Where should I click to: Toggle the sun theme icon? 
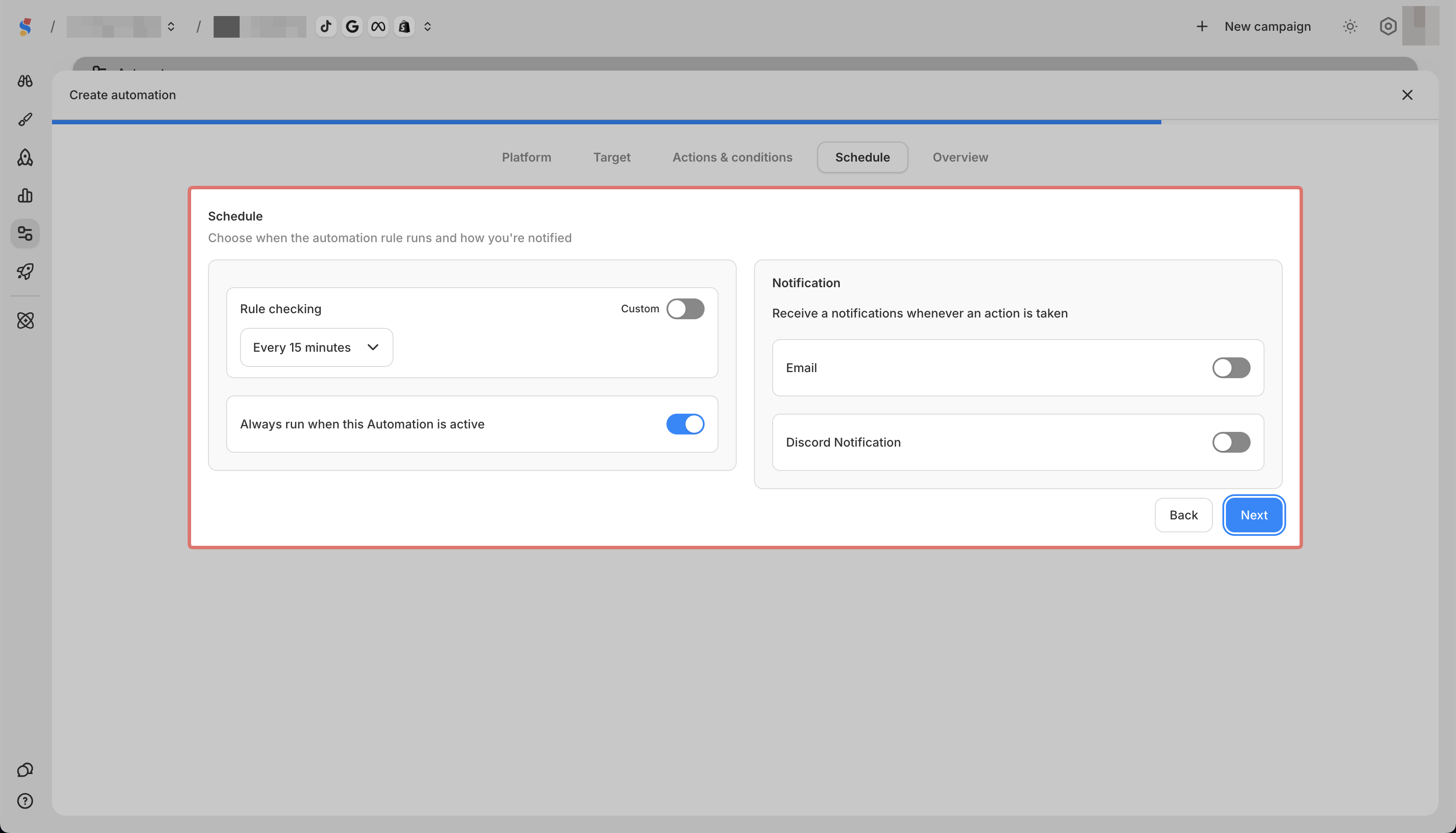coord(1350,26)
